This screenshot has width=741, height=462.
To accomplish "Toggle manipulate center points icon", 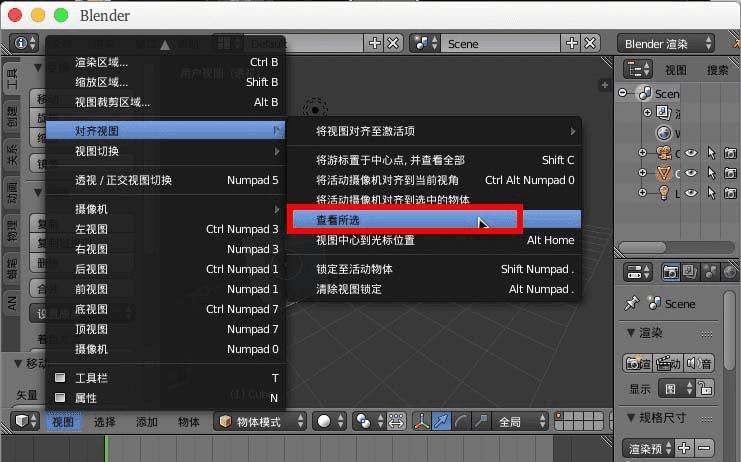I will point(396,420).
